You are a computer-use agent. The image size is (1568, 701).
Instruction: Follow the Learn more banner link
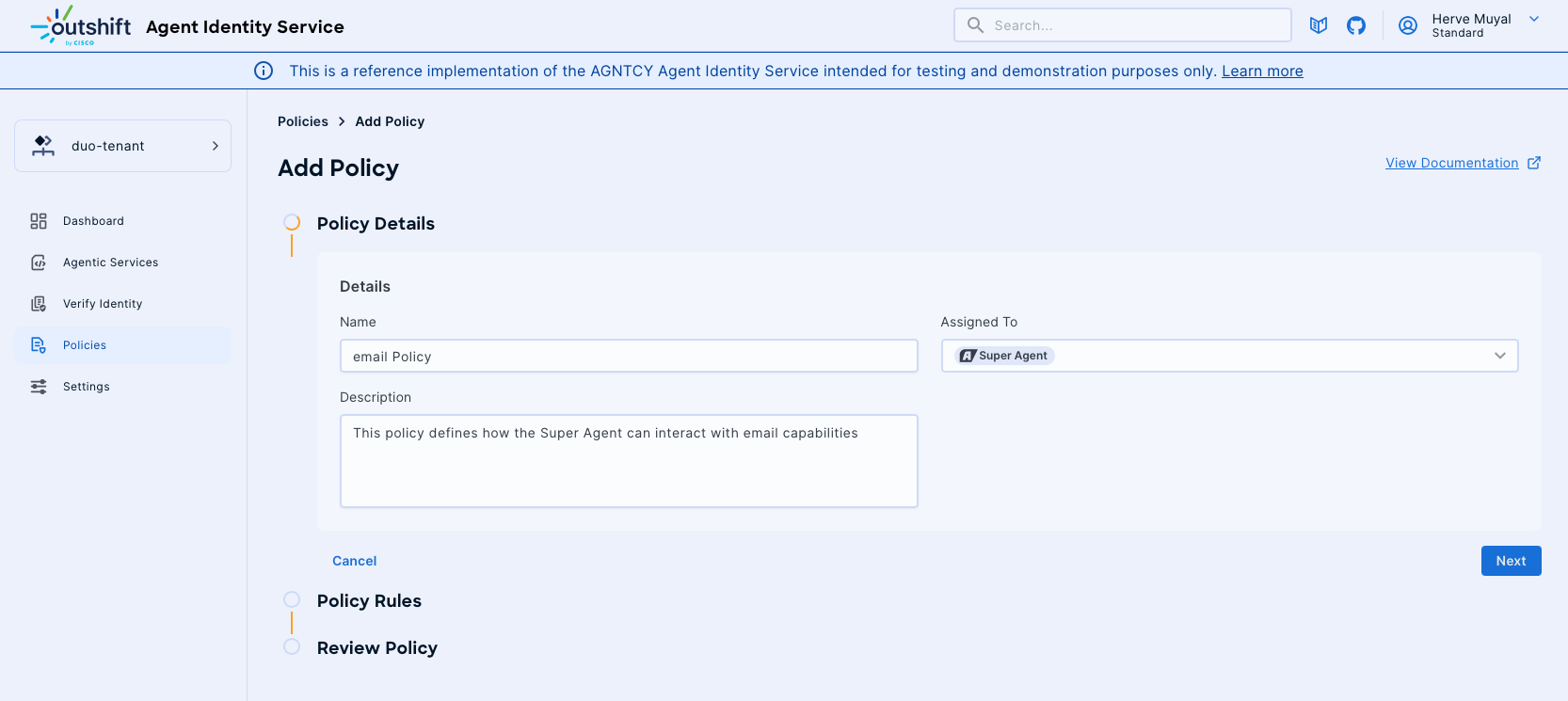click(x=1262, y=71)
